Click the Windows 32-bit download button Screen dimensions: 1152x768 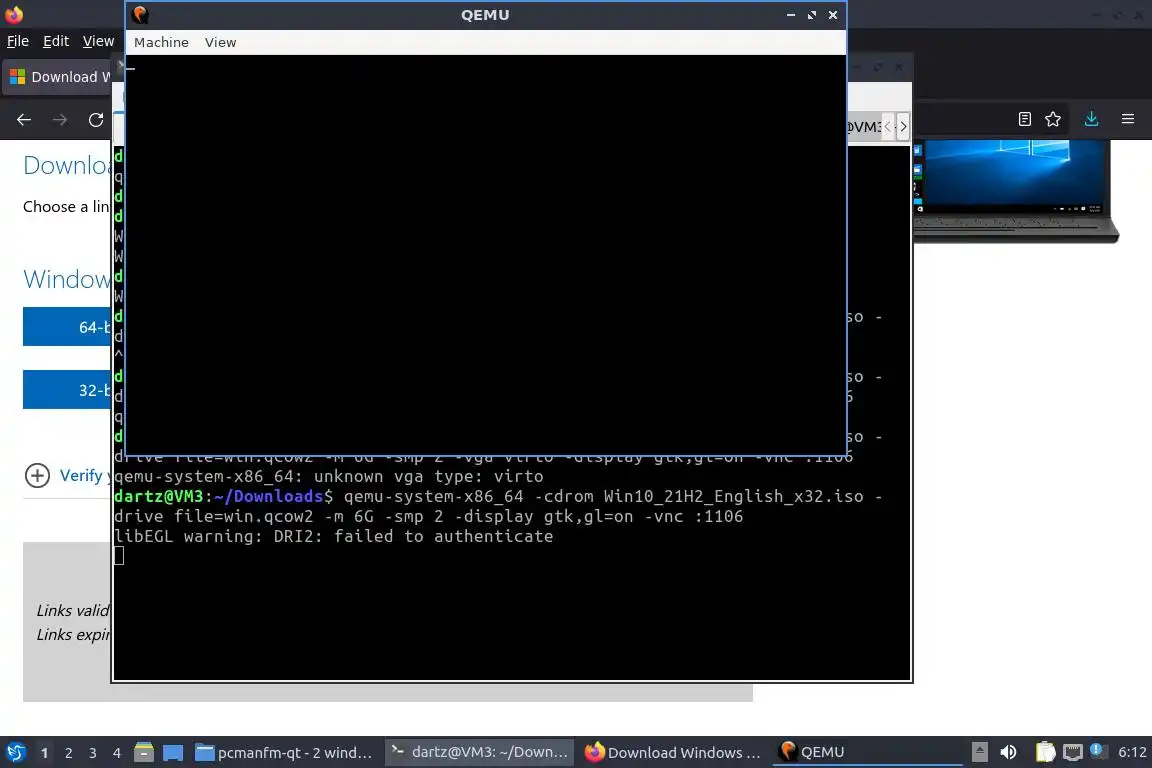tap(67, 390)
